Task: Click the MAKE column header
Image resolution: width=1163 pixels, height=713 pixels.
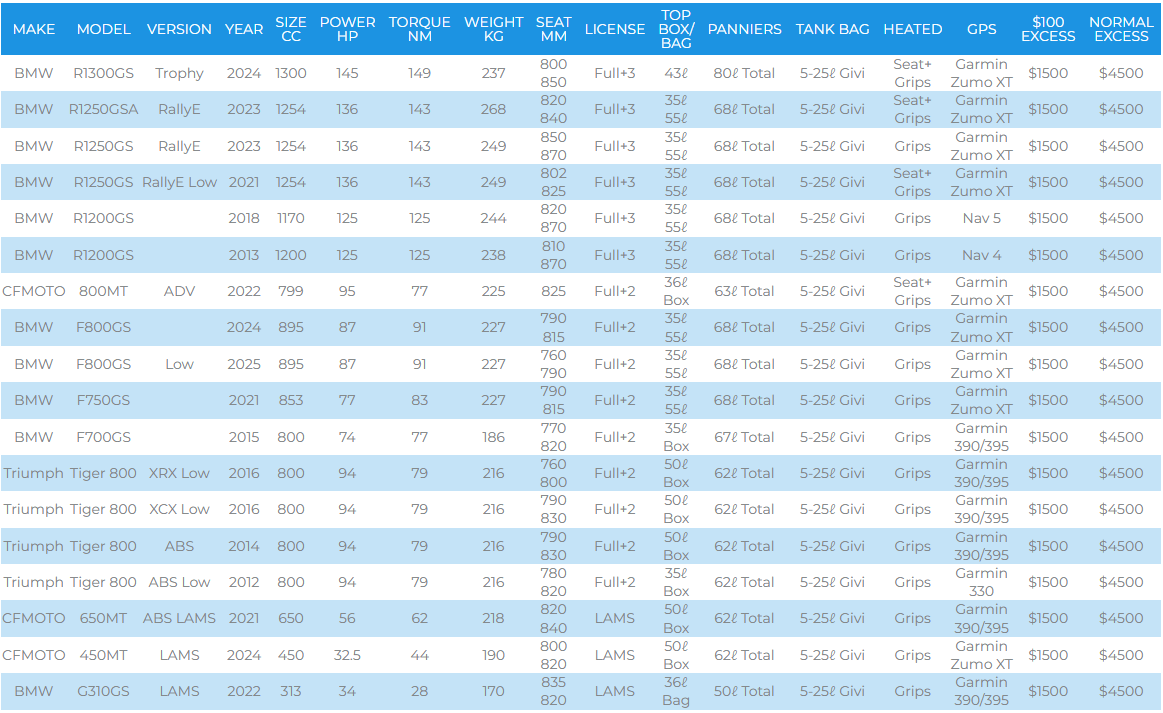Action: click(33, 29)
